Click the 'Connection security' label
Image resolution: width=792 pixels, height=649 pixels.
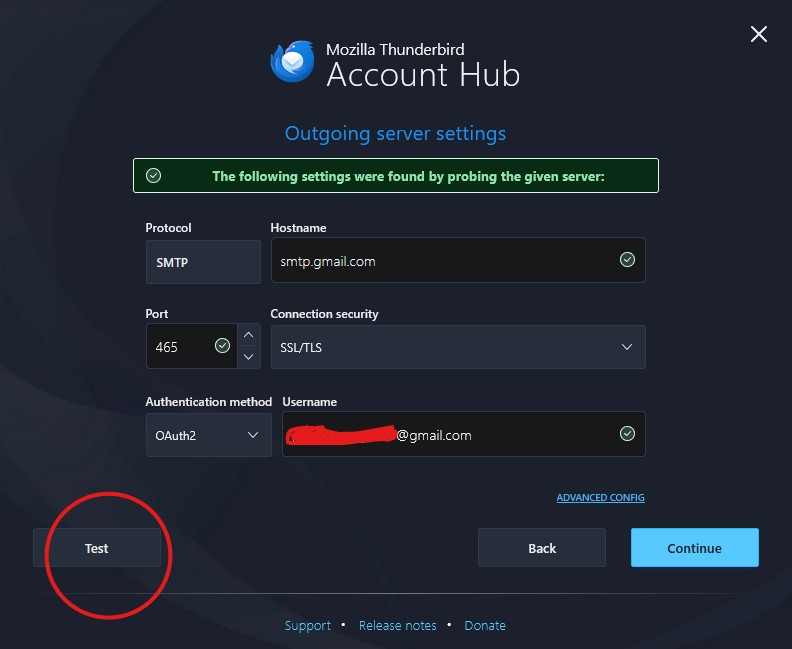[324, 314]
